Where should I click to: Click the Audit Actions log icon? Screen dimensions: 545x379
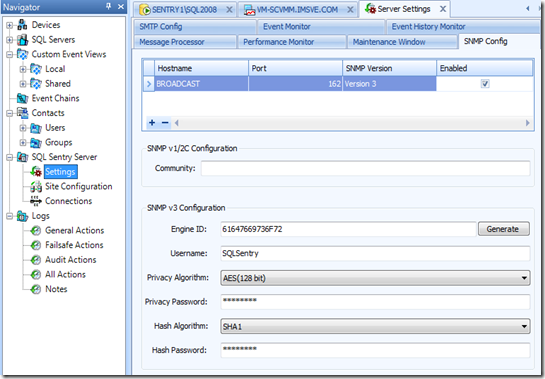click(36, 260)
